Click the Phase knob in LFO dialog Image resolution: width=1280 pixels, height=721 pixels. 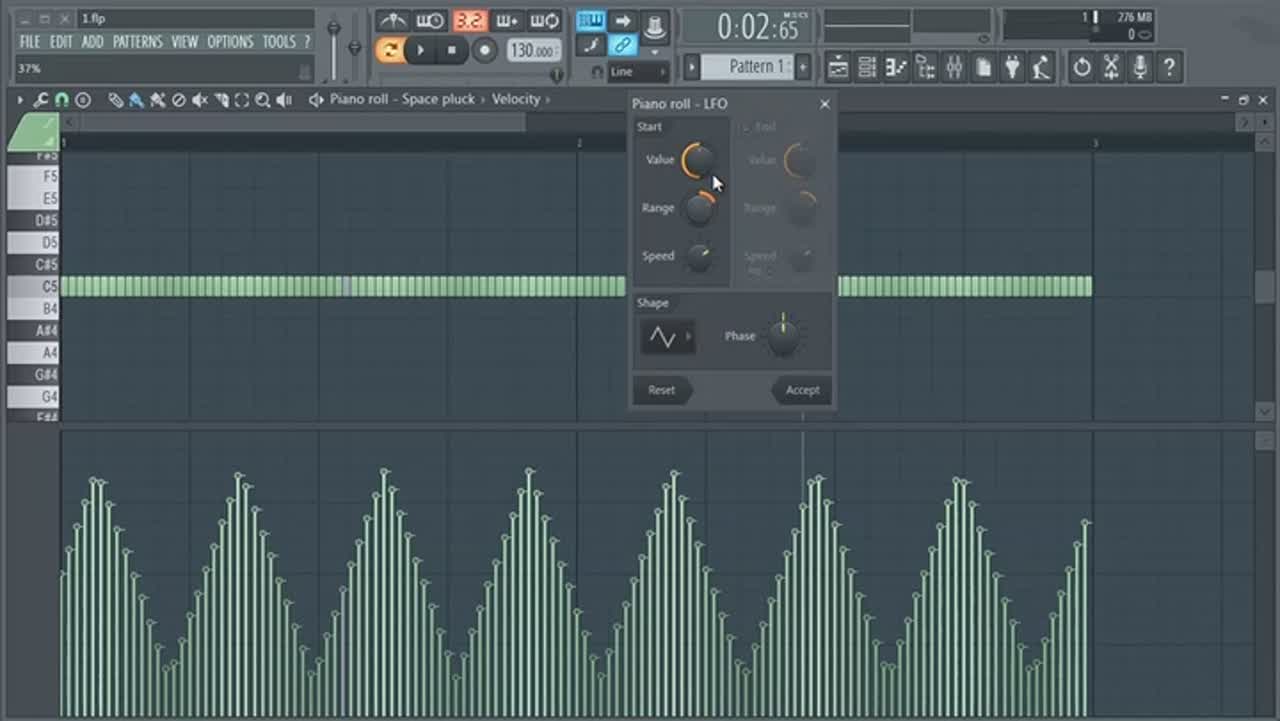tap(783, 337)
